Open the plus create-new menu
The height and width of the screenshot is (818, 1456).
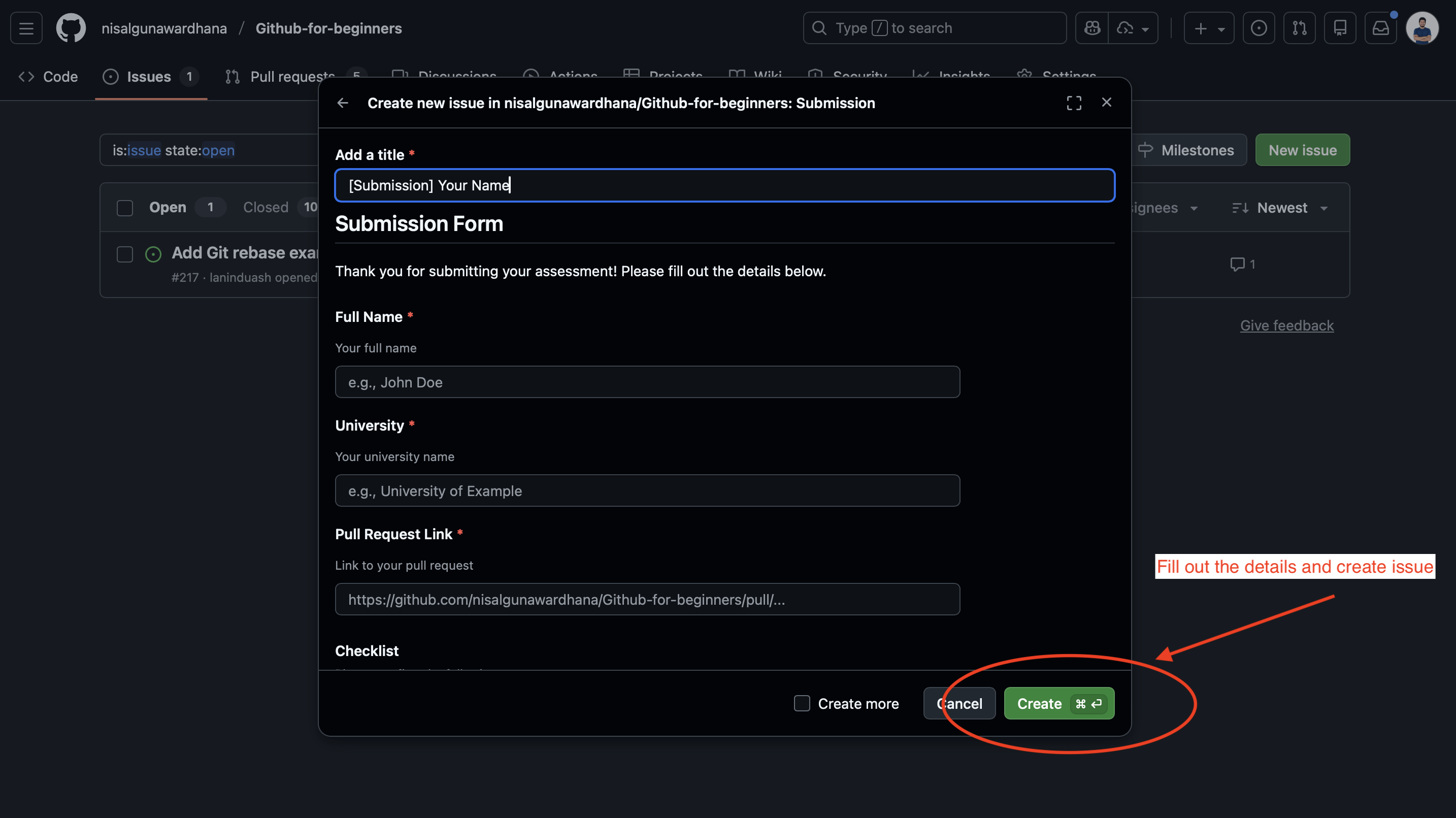(1209, 28)
